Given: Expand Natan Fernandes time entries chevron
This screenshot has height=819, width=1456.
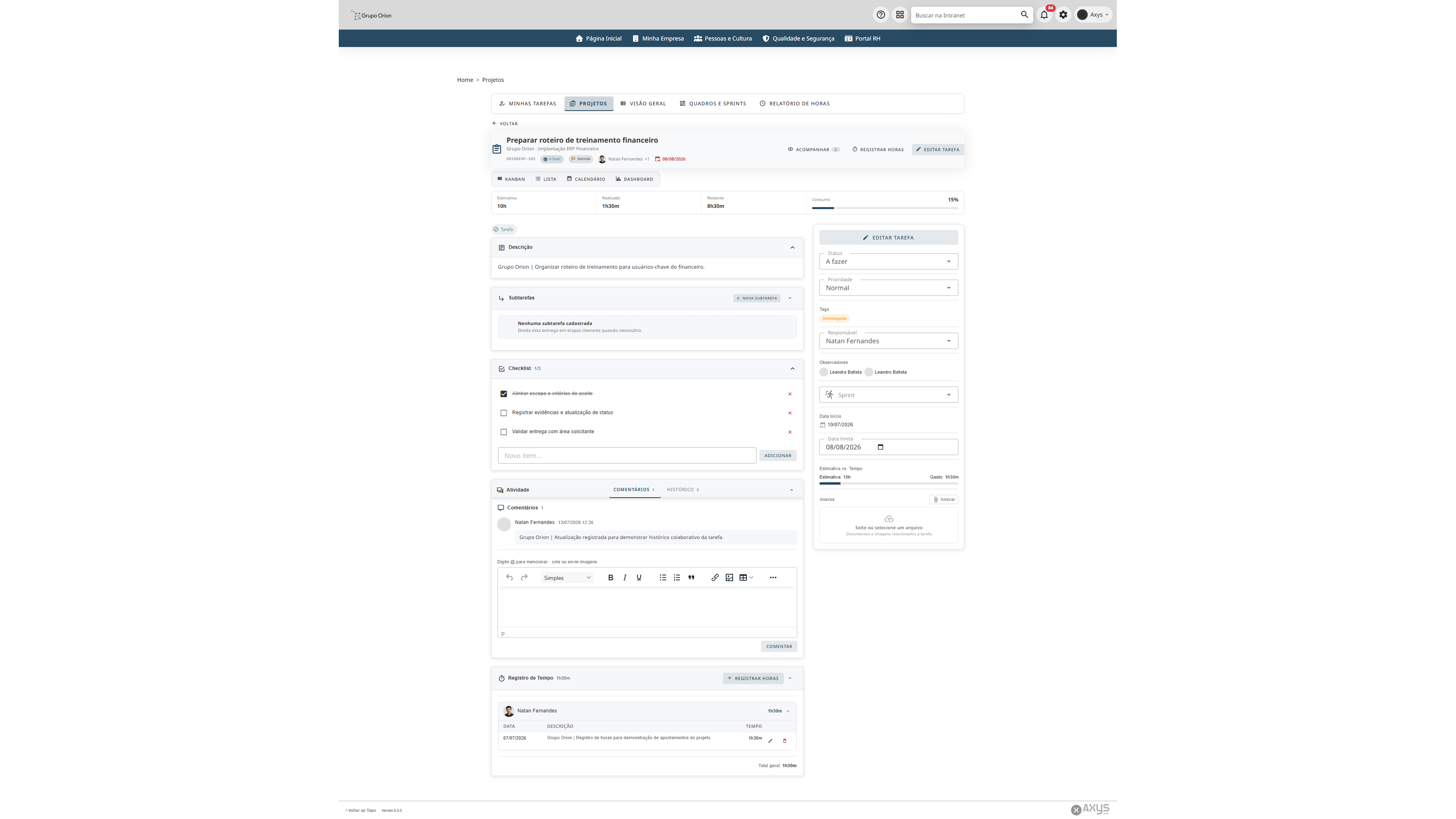Looking at the screenshot, I should pyautogui.click(x=788, y=711).
